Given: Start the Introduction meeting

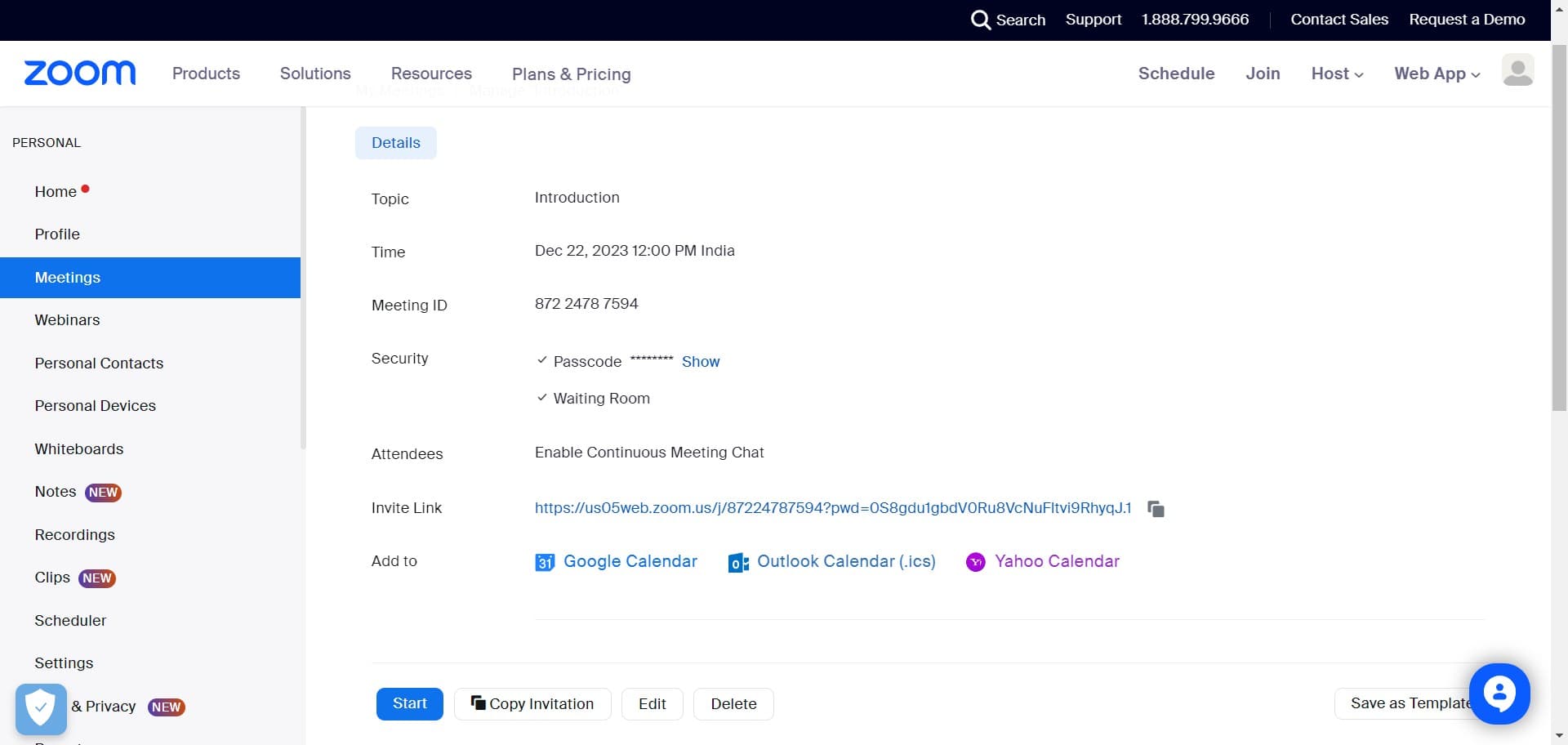Looking at the screenshot, I should pyautogui.click(x=409, y=703).
